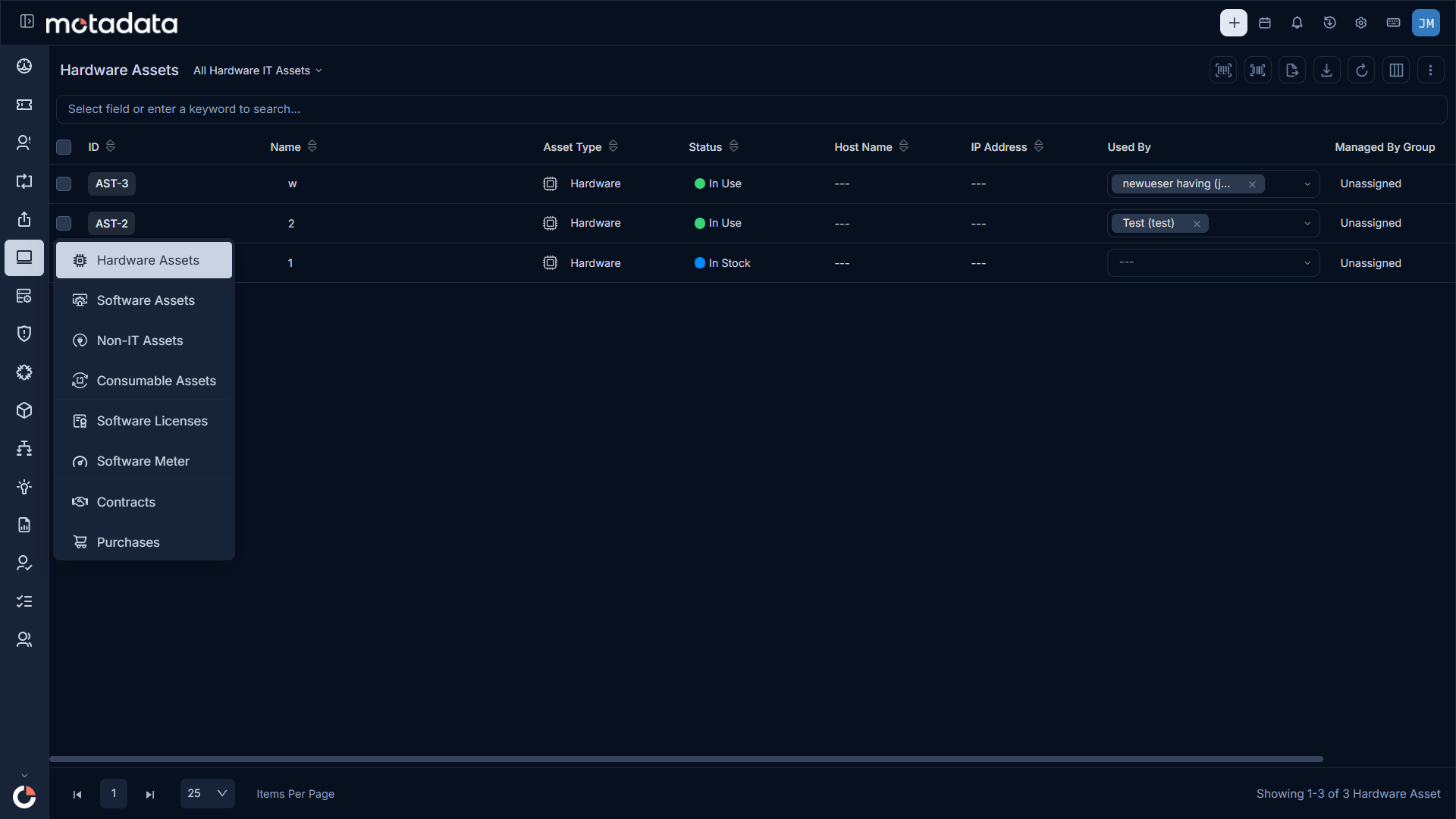Click the horizontal scrollbar
Screen dimensions: 1456x819
coord(686,759)
